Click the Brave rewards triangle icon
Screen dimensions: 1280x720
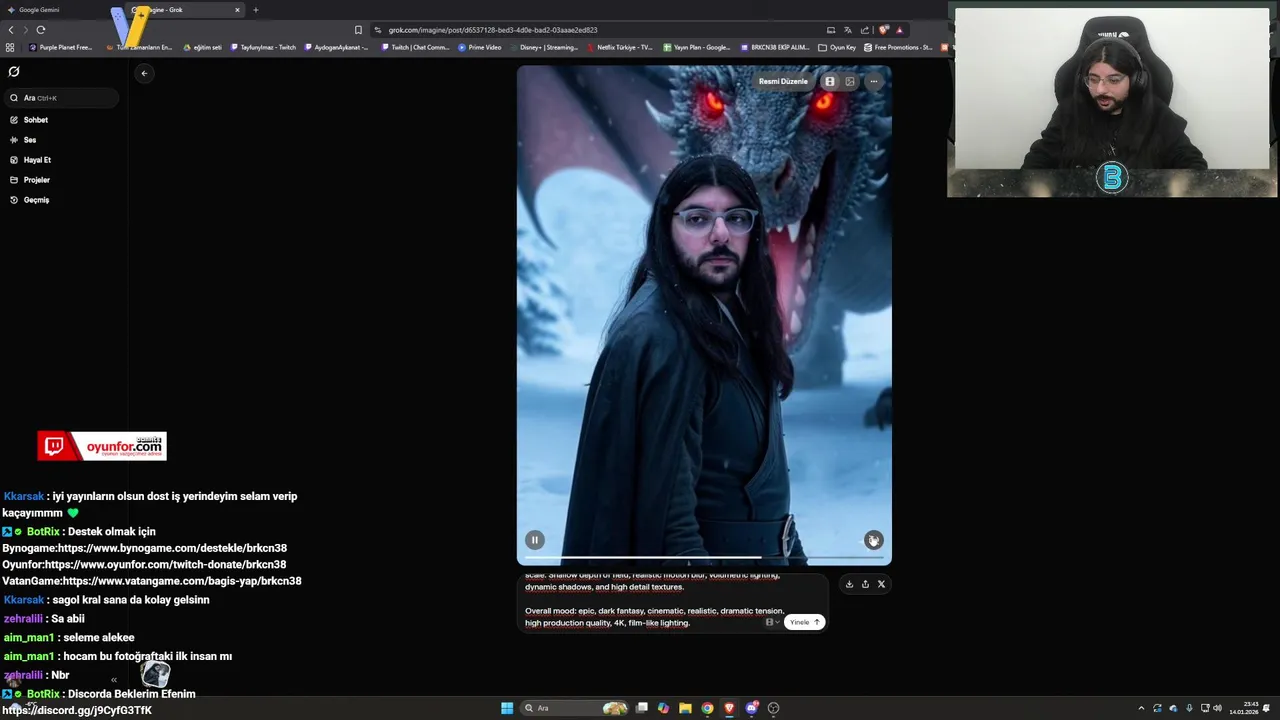[899, 30]
